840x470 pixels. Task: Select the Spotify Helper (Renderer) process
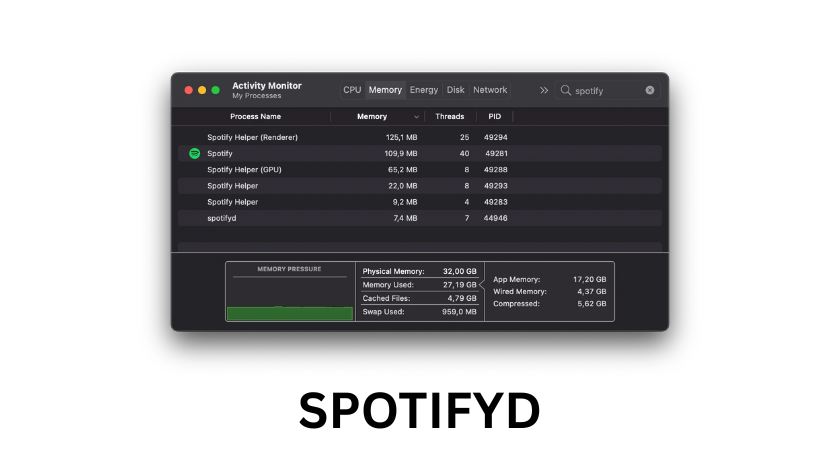coord(419,137)
